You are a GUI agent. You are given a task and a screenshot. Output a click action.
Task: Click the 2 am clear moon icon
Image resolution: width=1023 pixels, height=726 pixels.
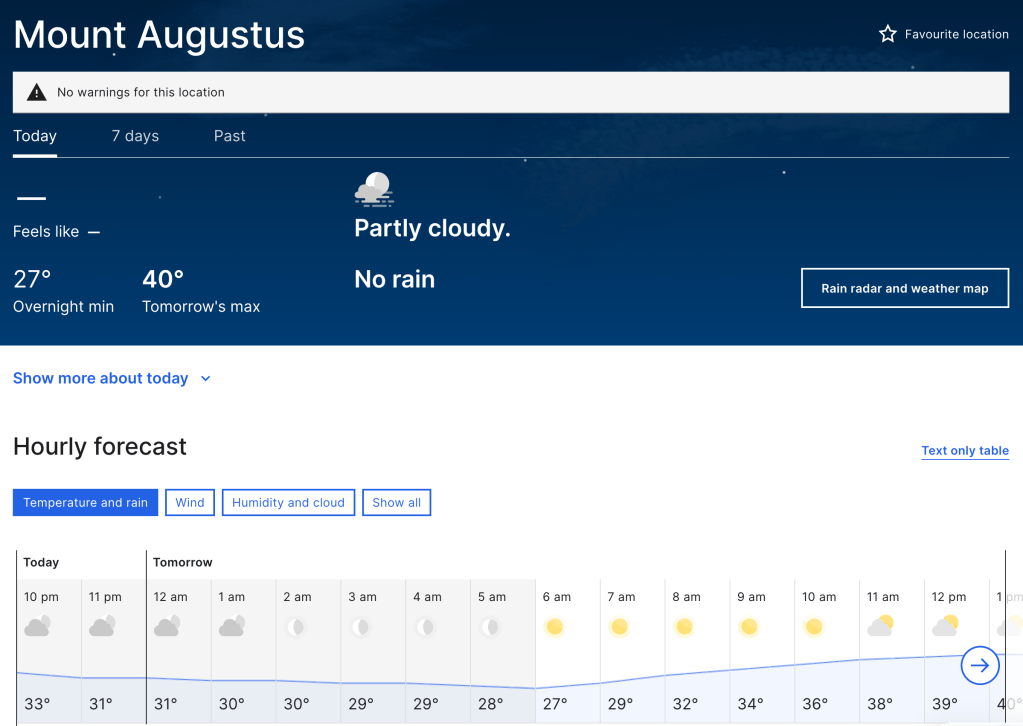(296, 627)
